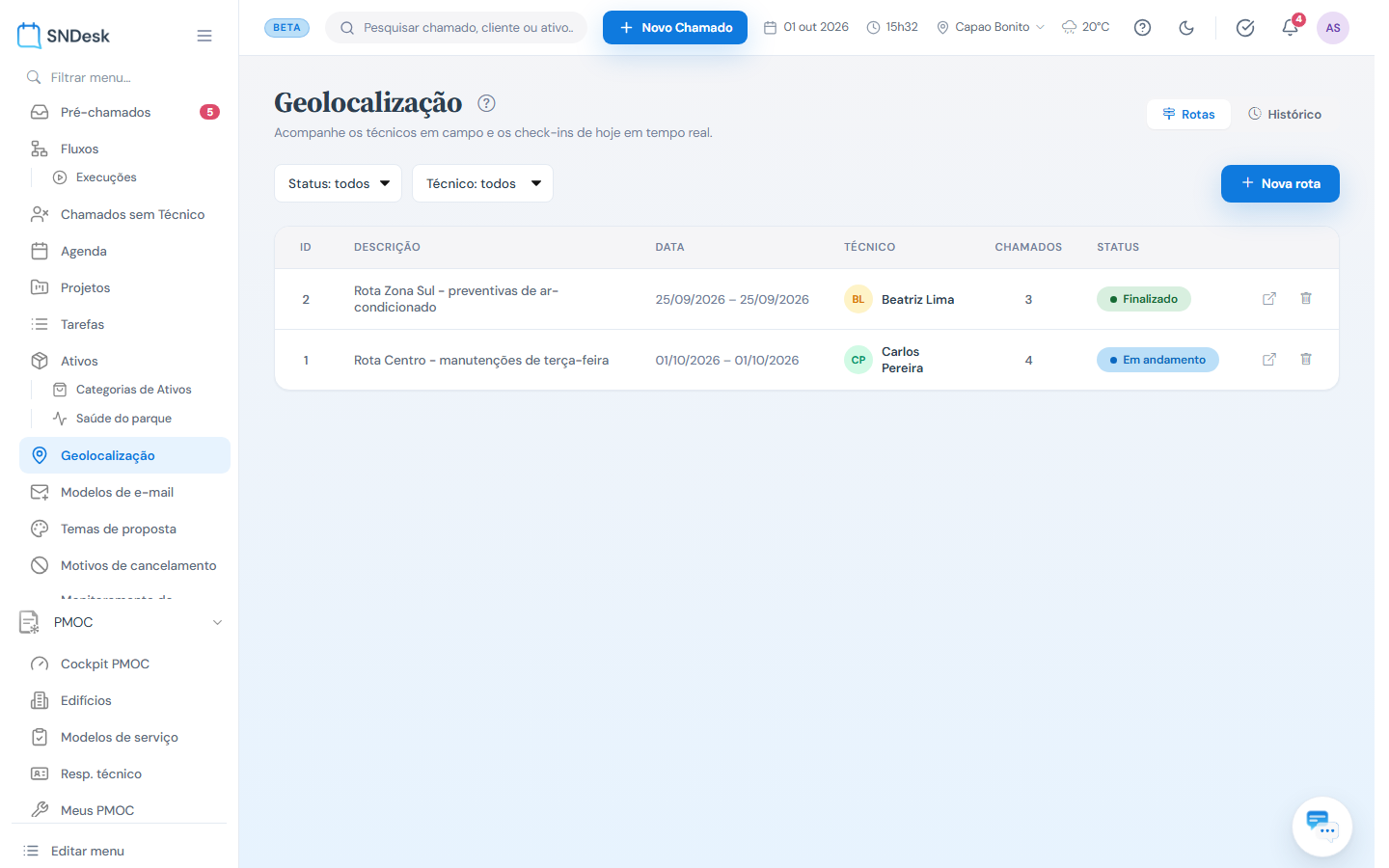Open Técnico: todos filter dropdown
Screen dimensions: 1389x868
(483, 183)
